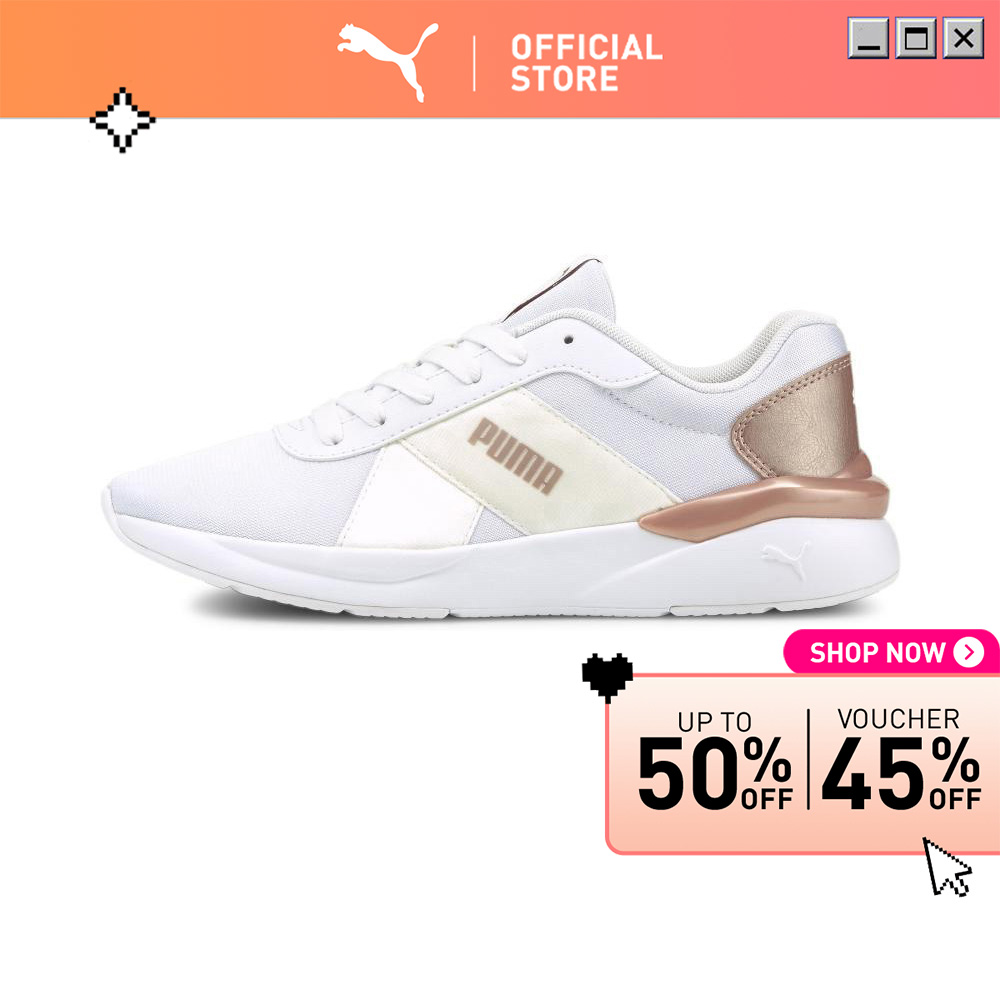Click the divider between the 50% and 45% offers

808,759
